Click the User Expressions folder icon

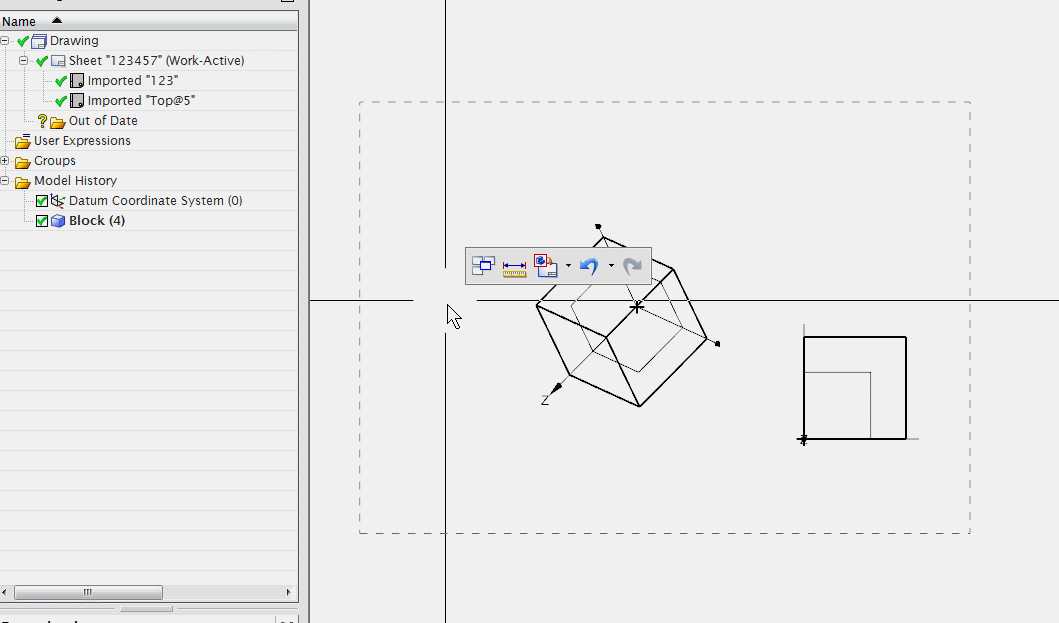coord(23,141)
